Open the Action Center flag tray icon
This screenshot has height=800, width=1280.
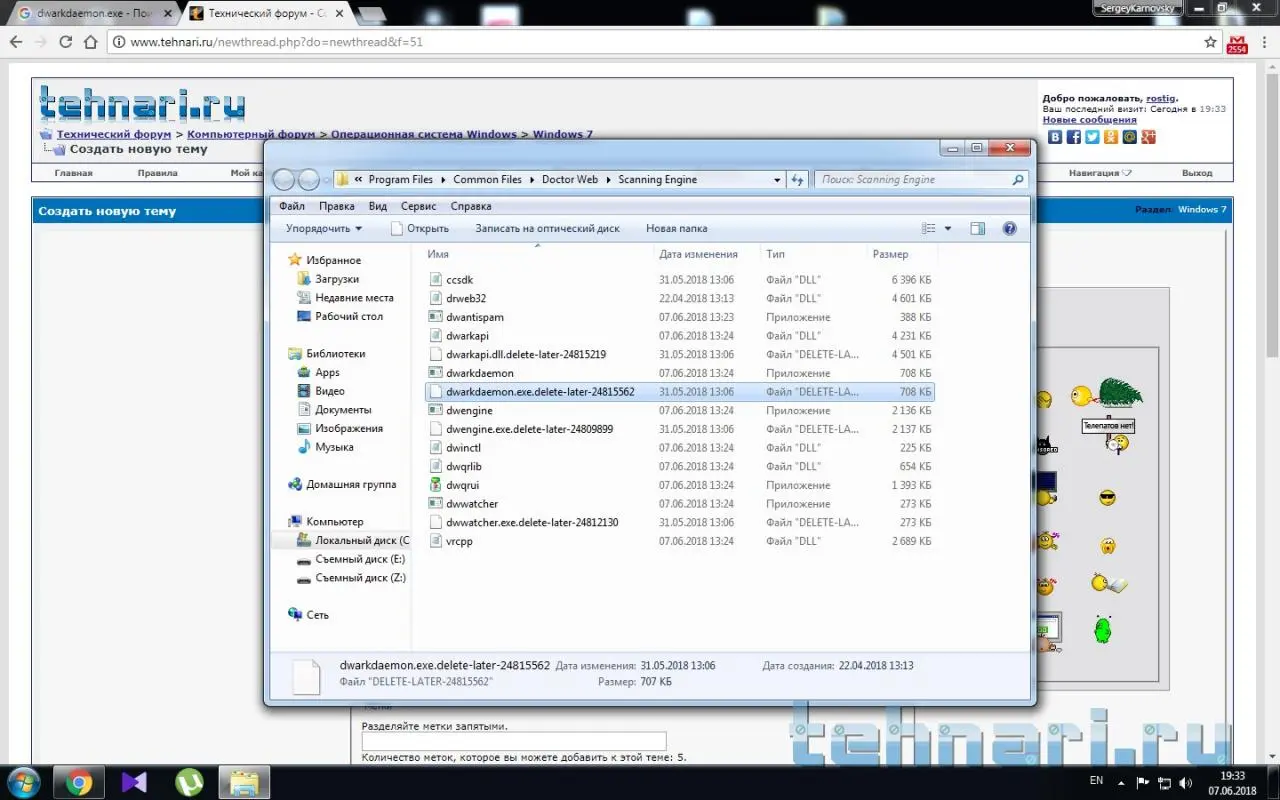tap(1142, 781)
